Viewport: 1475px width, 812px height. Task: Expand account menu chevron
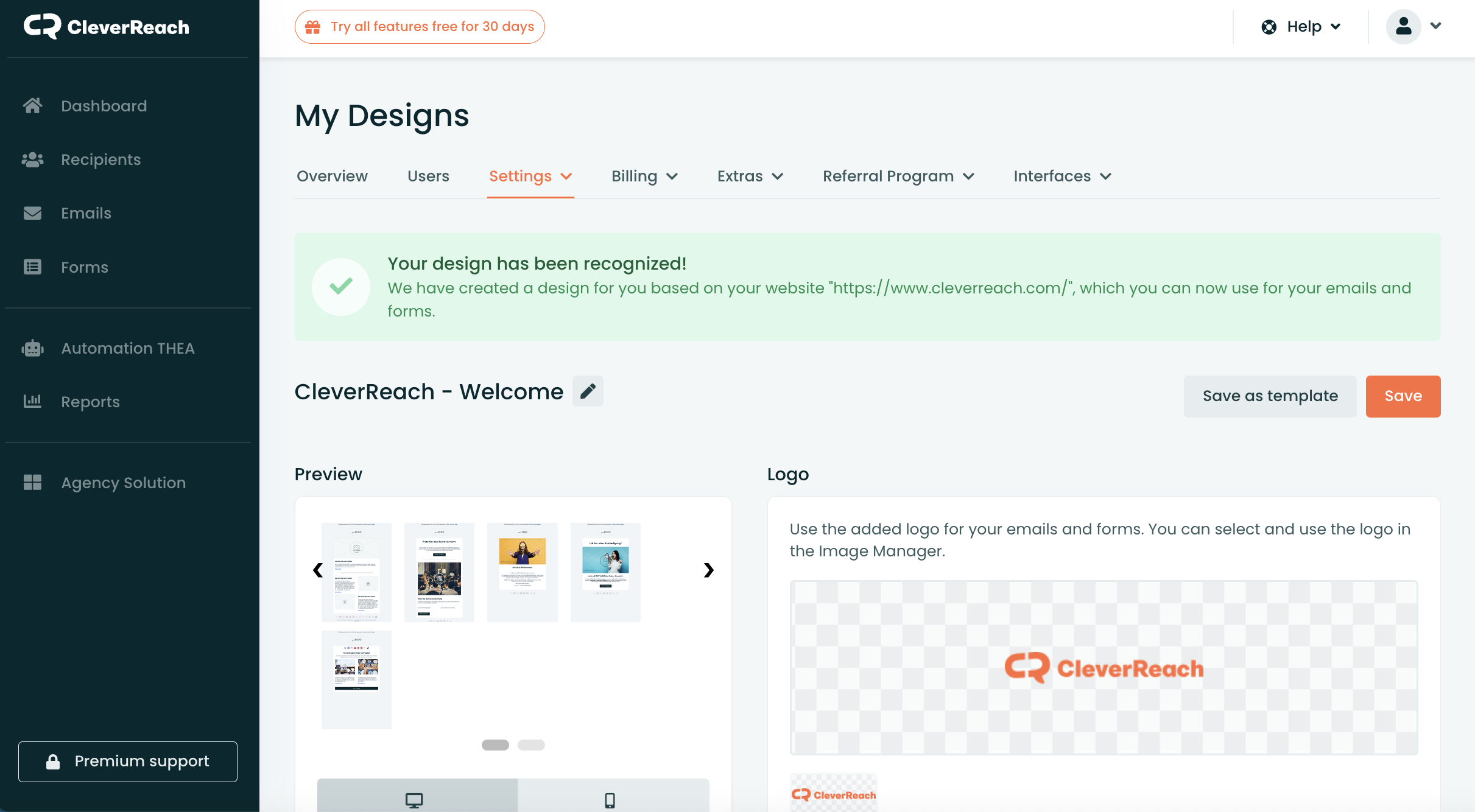1436,26
